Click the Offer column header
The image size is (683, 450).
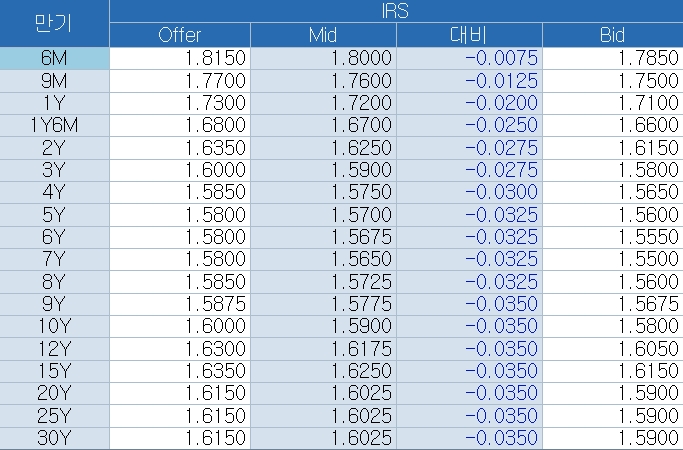(x=180, y=35)
